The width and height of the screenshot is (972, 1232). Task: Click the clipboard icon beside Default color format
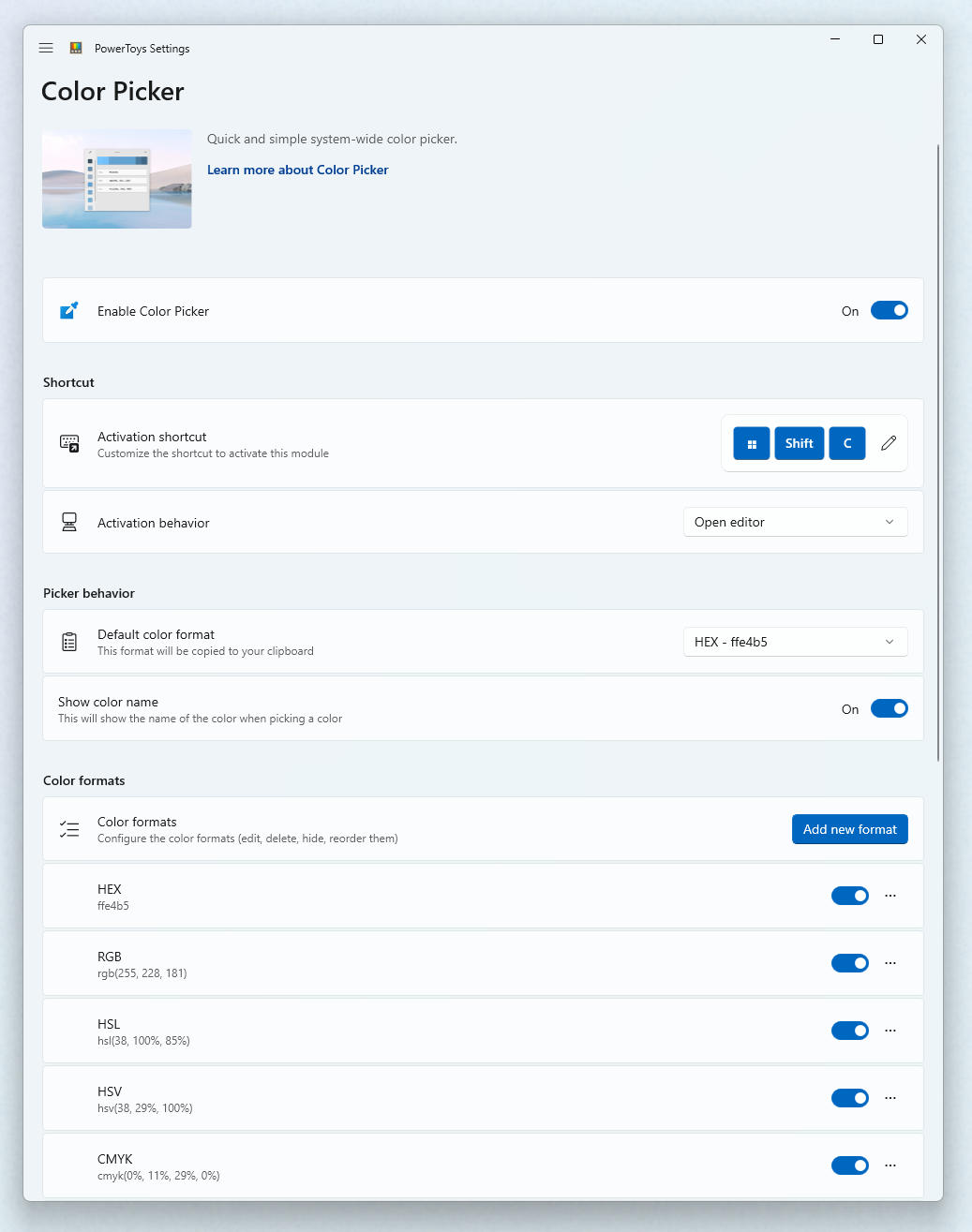(69, 642)
